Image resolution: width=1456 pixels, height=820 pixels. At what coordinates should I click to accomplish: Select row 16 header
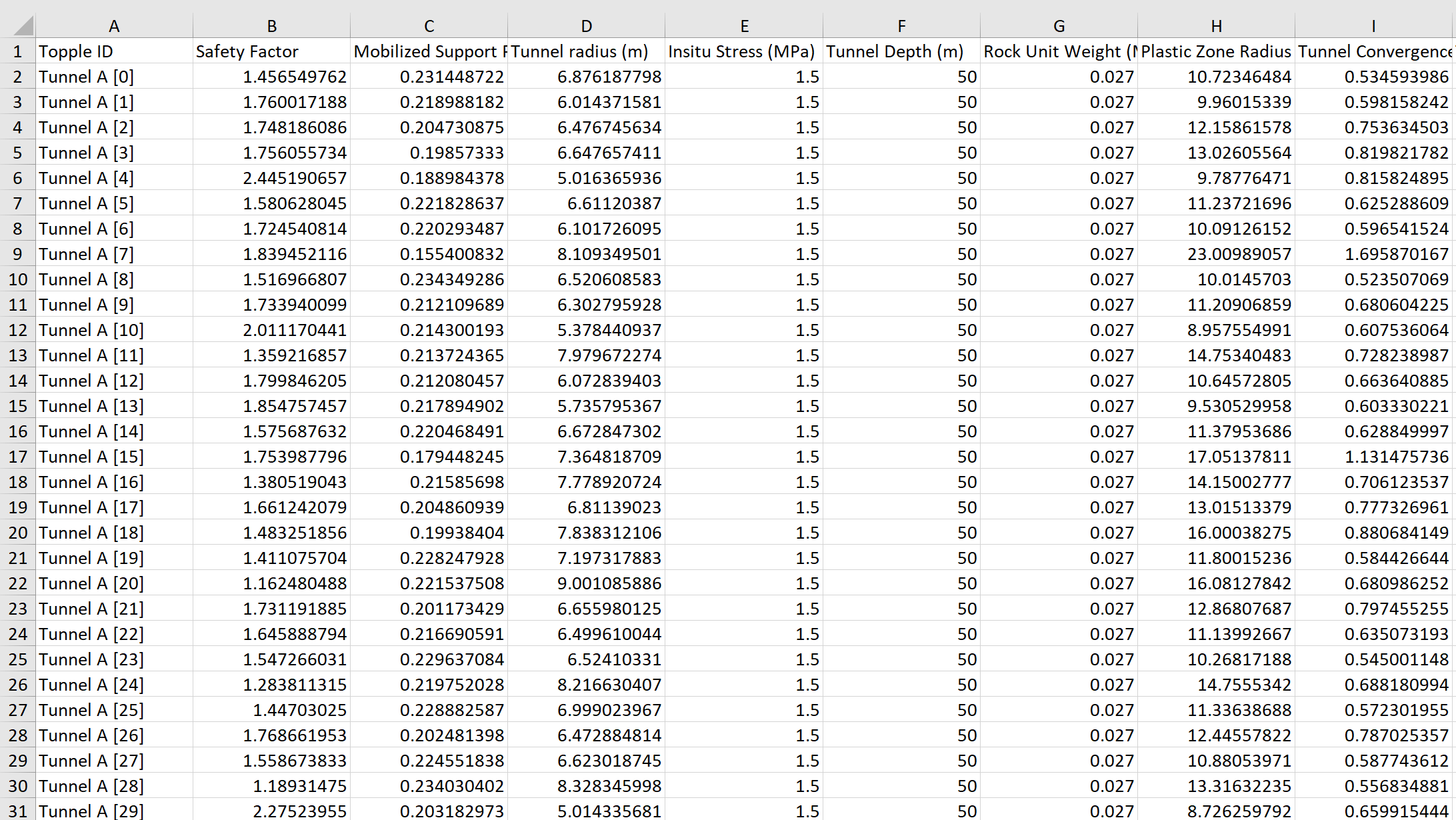click(17, 431)
